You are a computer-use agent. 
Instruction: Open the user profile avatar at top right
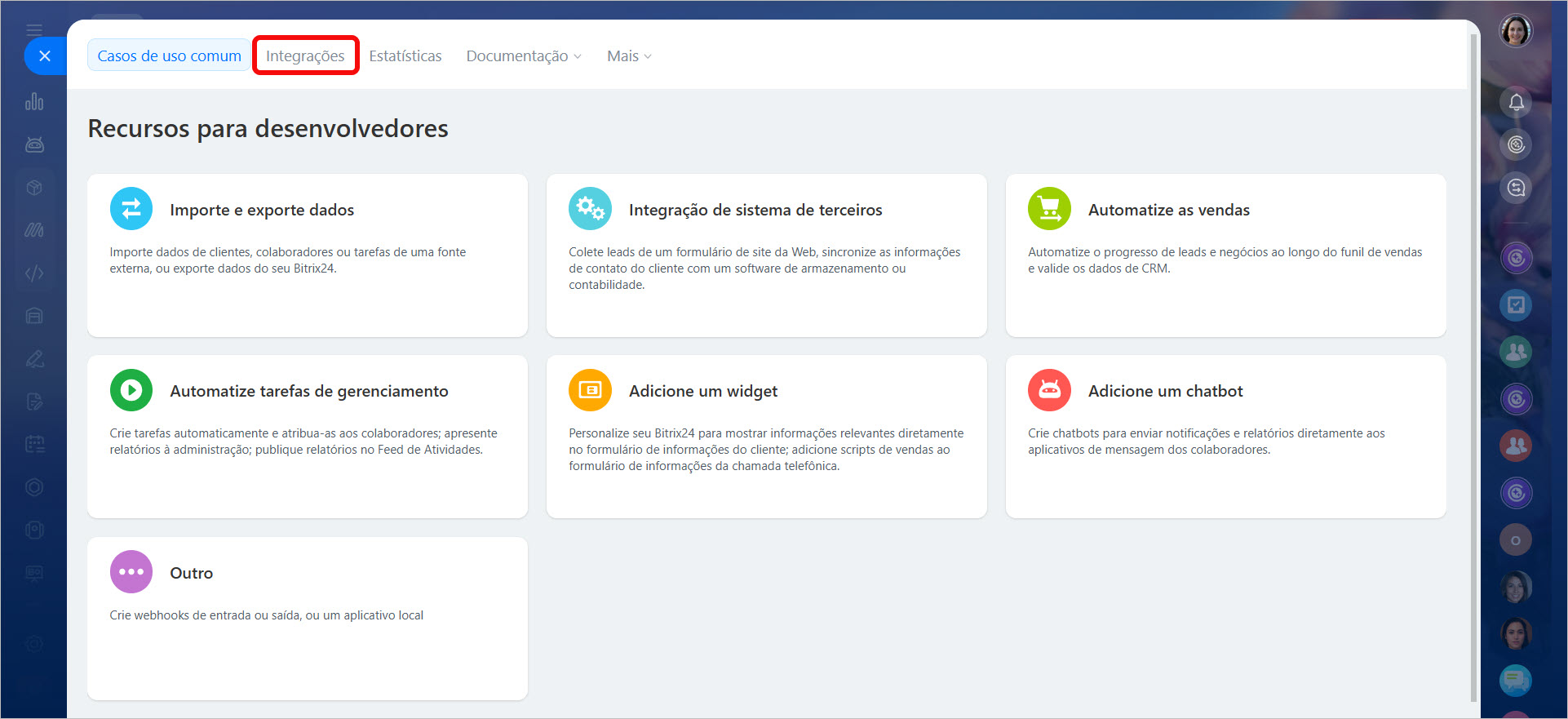click(1516, 31)
